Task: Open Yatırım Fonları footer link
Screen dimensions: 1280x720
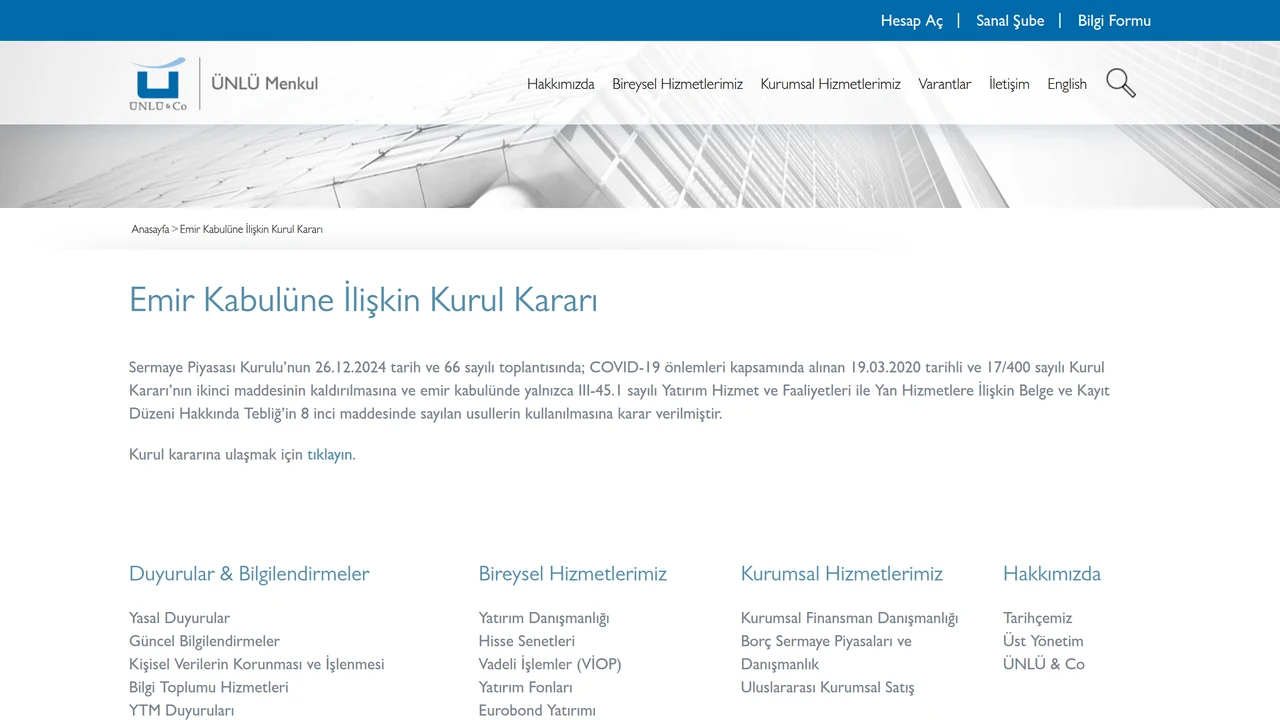Action: click(x=526, y=687)
